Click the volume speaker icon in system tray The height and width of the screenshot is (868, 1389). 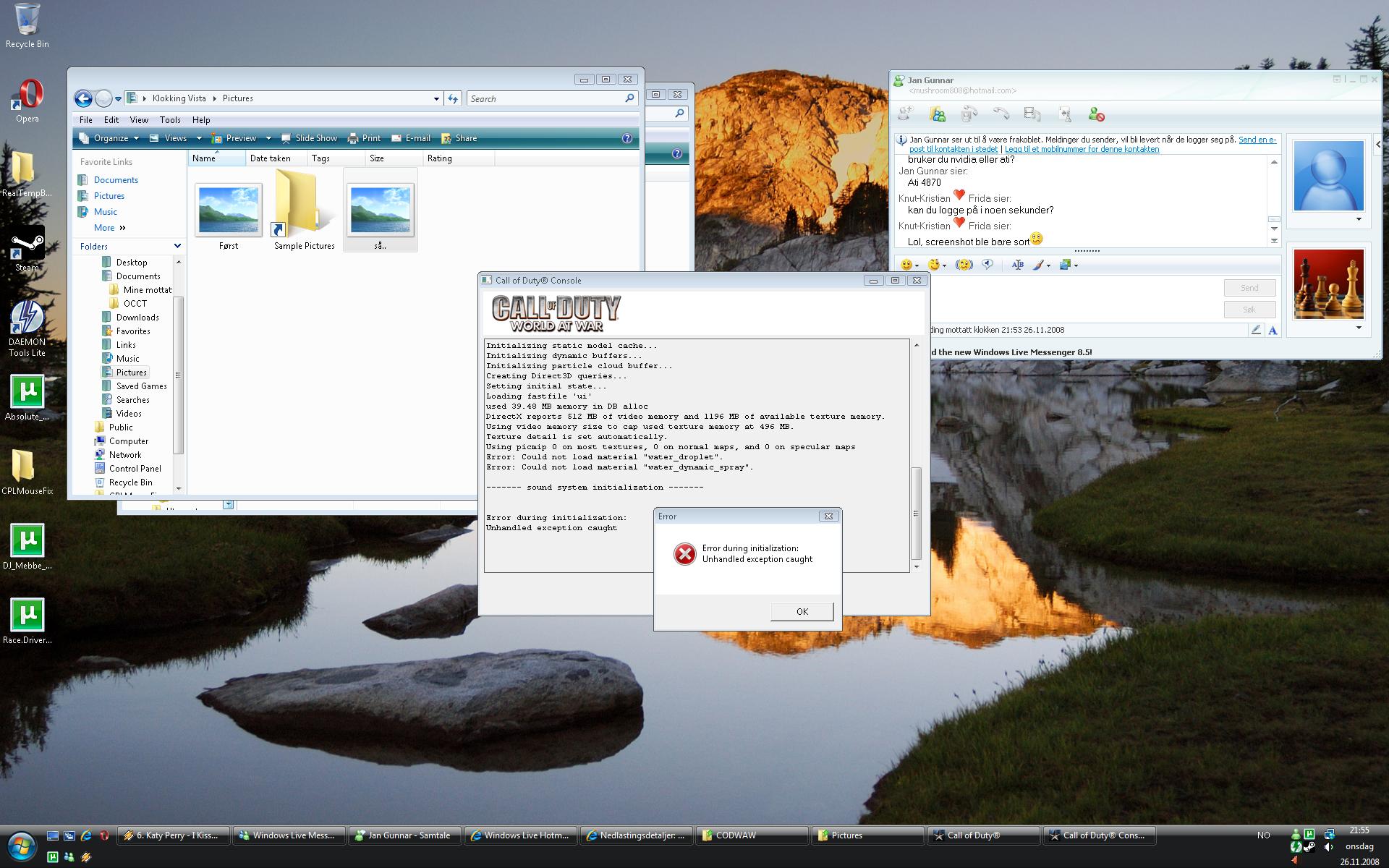click(x=1328, y=847)
